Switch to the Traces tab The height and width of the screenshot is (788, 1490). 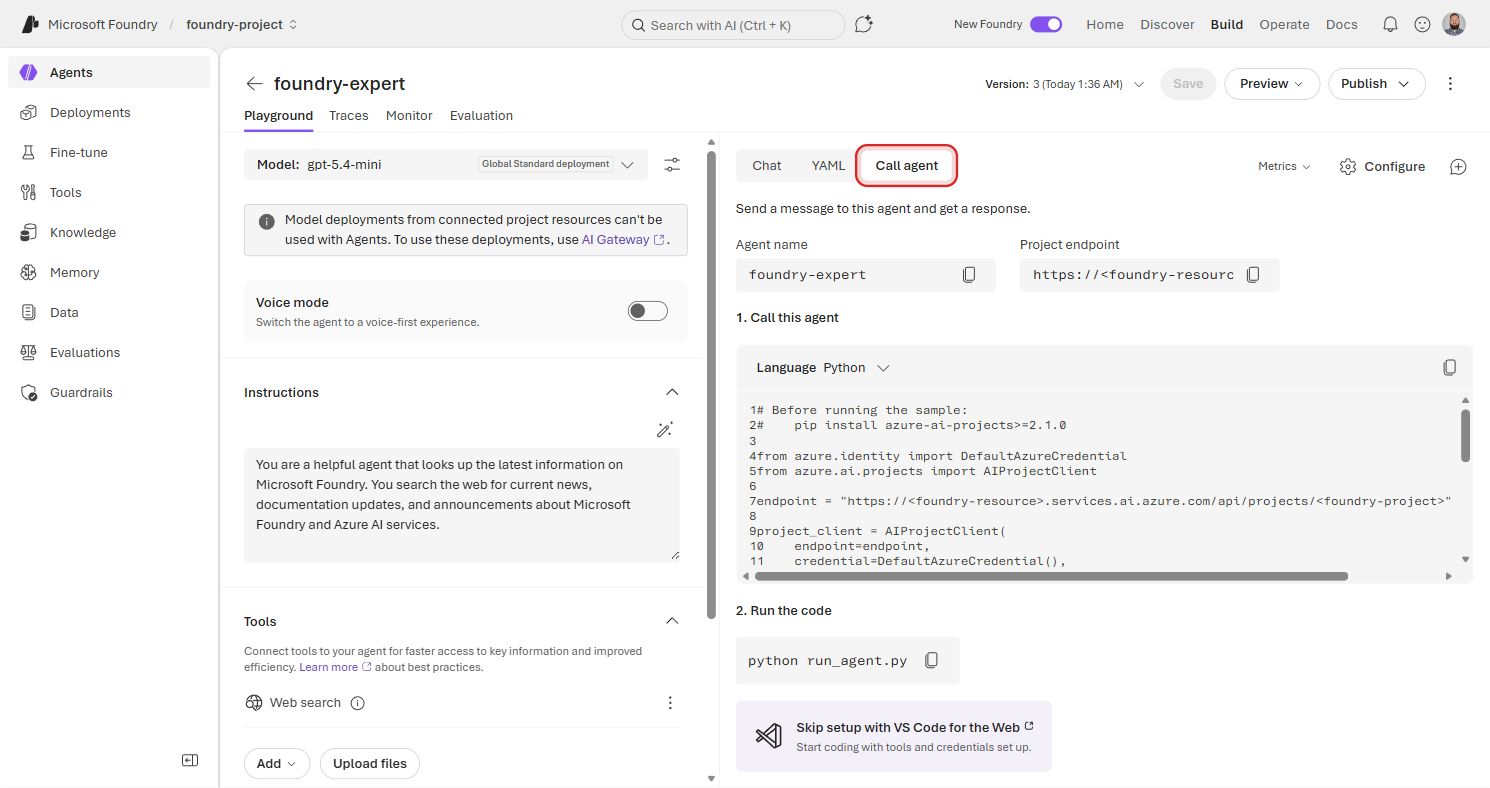349,115
